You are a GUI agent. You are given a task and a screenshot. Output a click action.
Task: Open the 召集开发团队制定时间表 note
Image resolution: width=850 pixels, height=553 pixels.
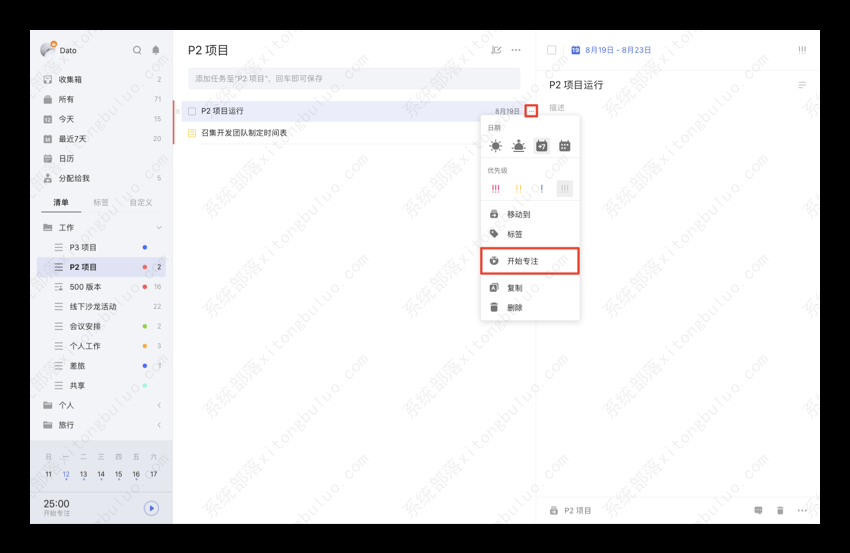[244, 133]
